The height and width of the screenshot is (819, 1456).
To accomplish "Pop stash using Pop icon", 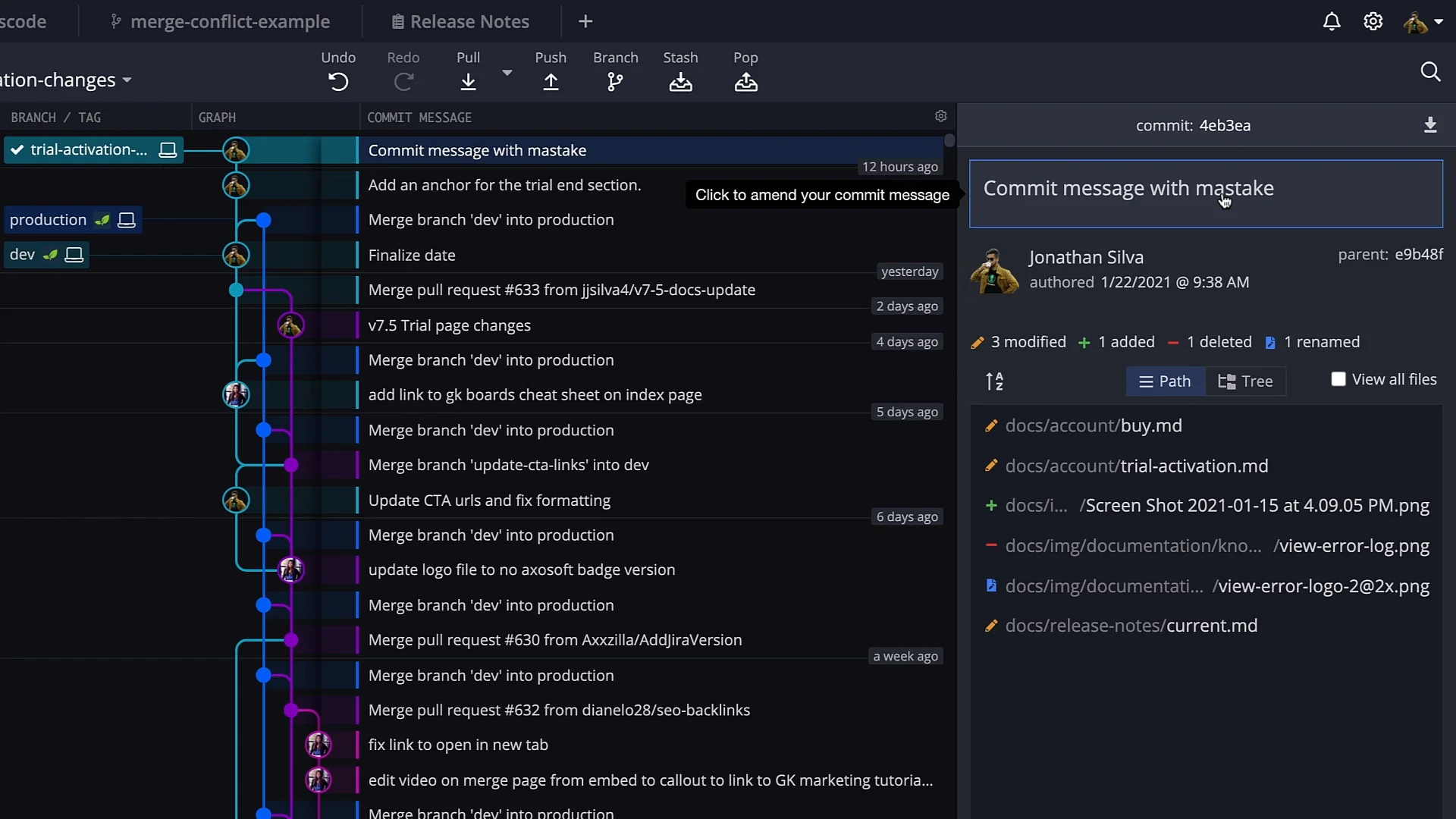I will coord(745,82).
